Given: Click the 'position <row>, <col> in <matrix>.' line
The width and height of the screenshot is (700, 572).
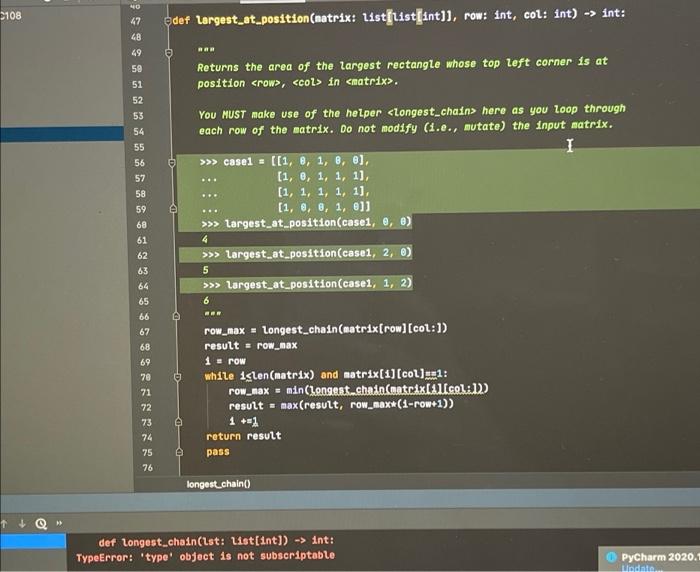Looking at the screenshot, I should coord(298,82).
